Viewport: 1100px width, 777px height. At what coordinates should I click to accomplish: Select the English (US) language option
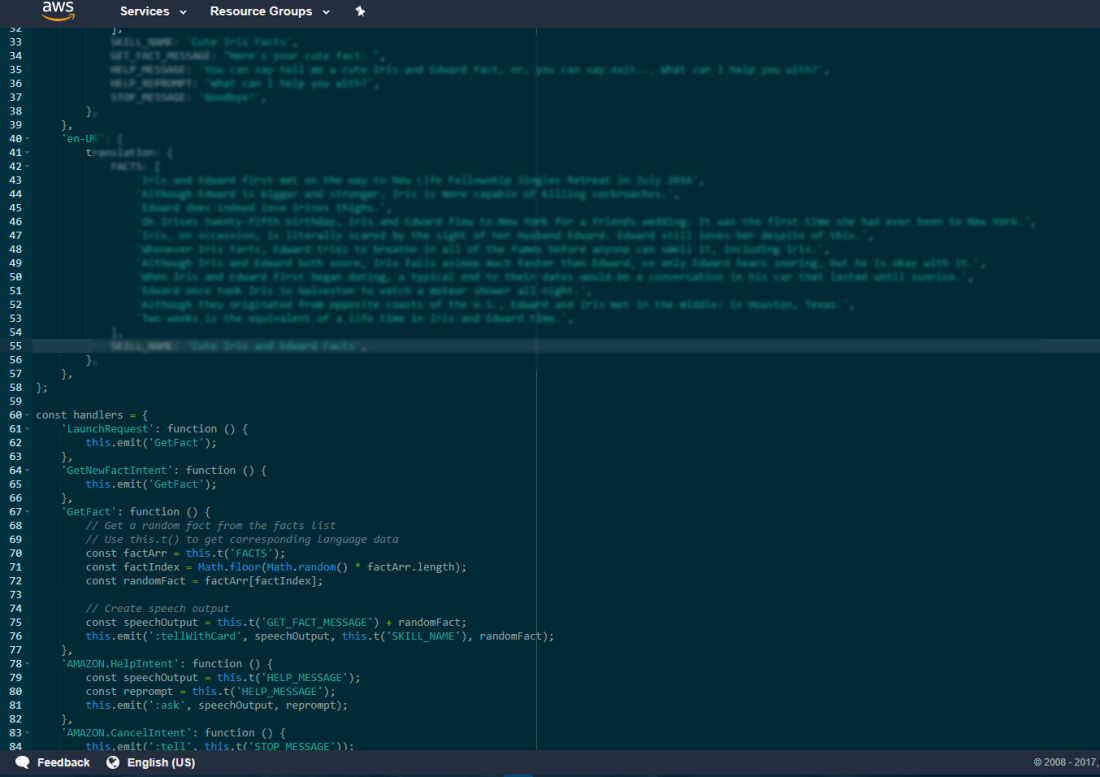[x=161, y=762]
